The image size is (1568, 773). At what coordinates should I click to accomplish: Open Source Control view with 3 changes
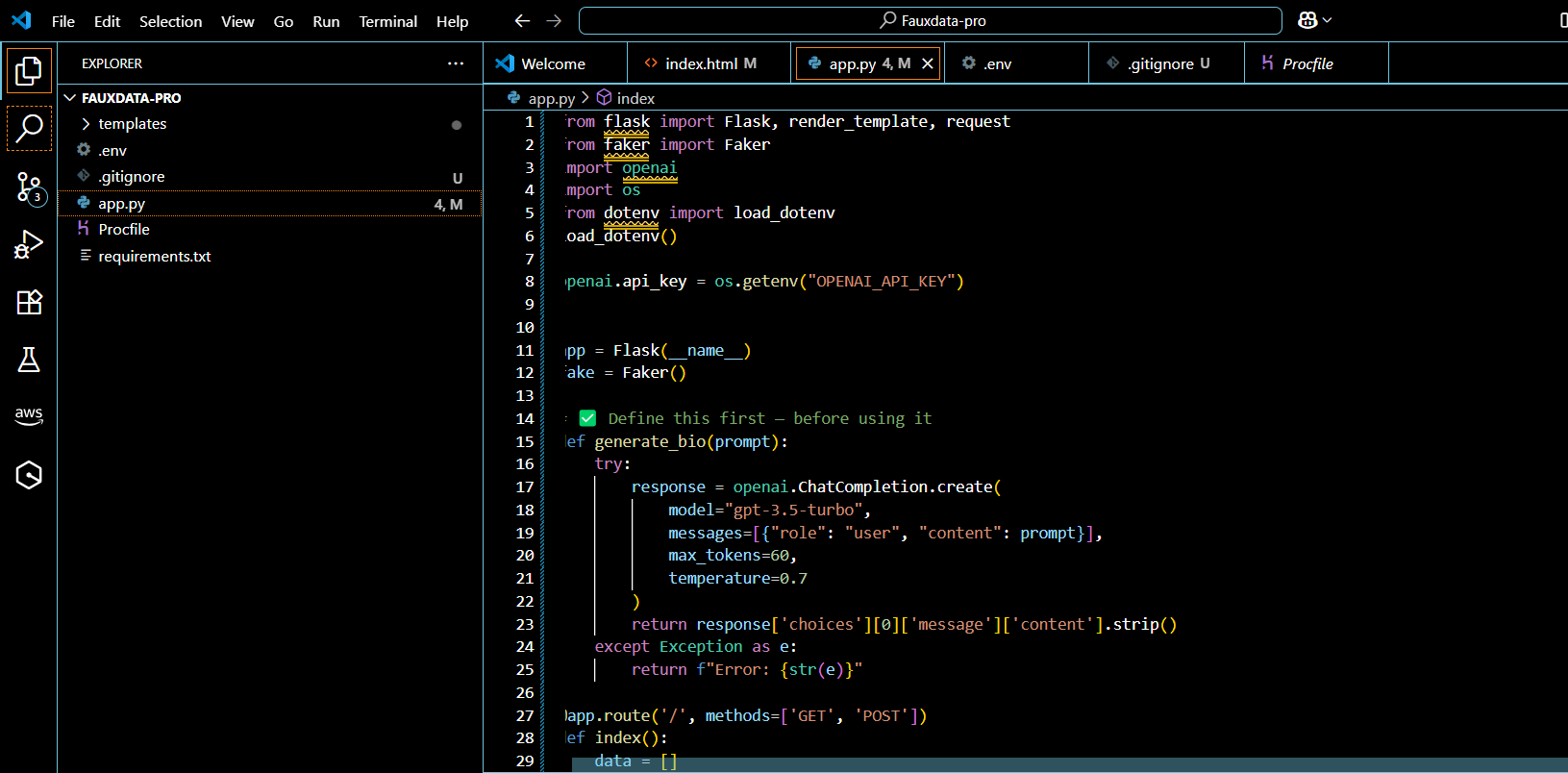pos(29,187)
